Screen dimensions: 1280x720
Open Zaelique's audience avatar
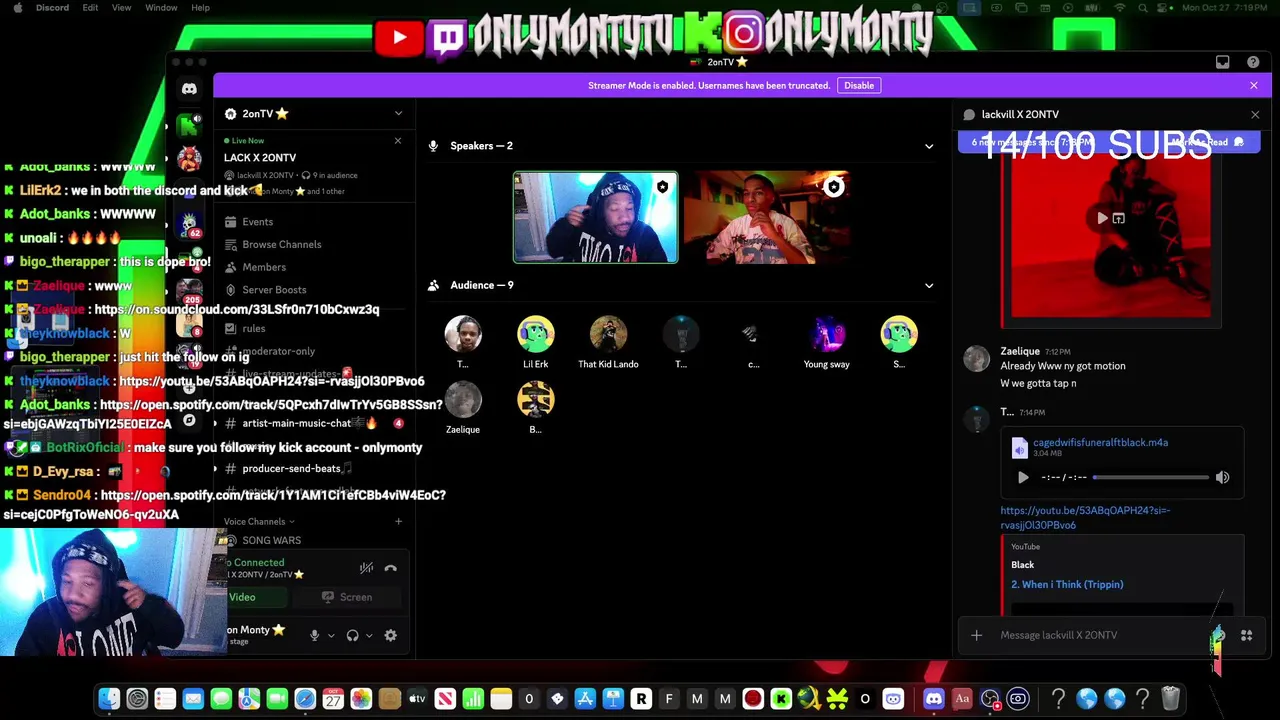tap(463, 400)
